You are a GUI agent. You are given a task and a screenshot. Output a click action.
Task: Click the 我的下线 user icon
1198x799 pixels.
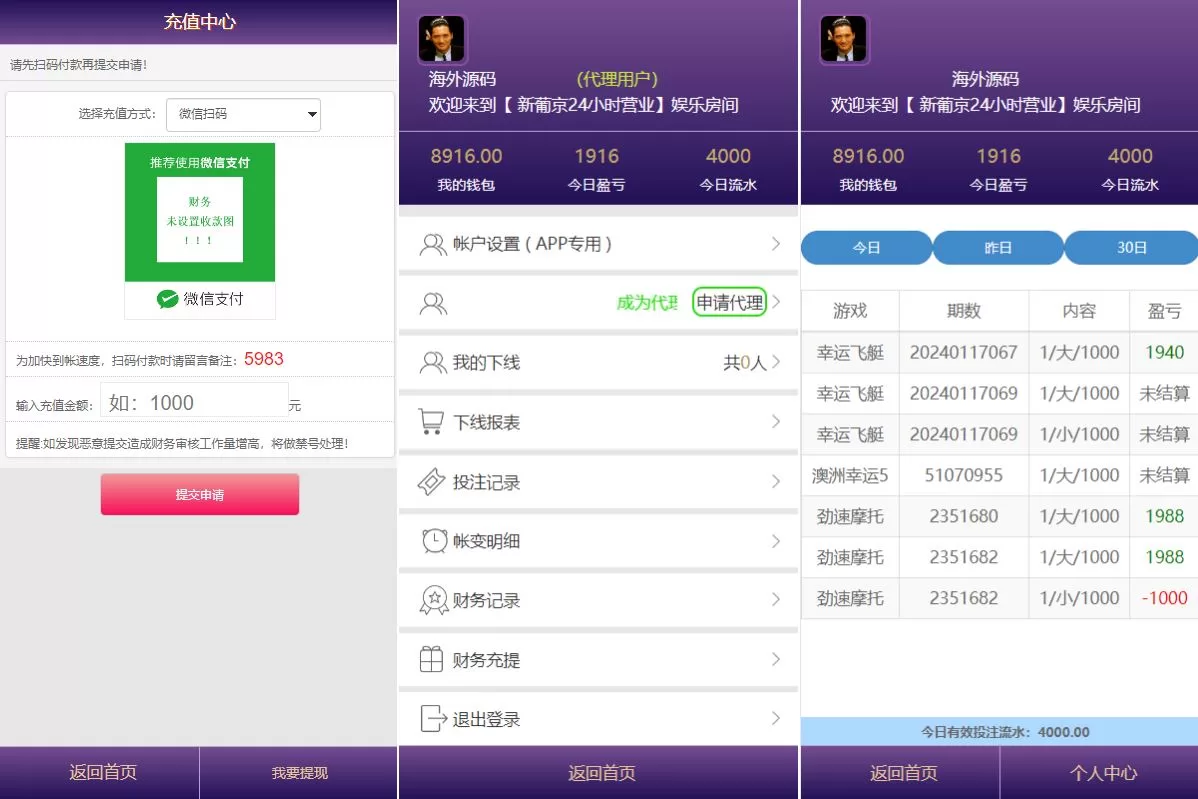433,363
